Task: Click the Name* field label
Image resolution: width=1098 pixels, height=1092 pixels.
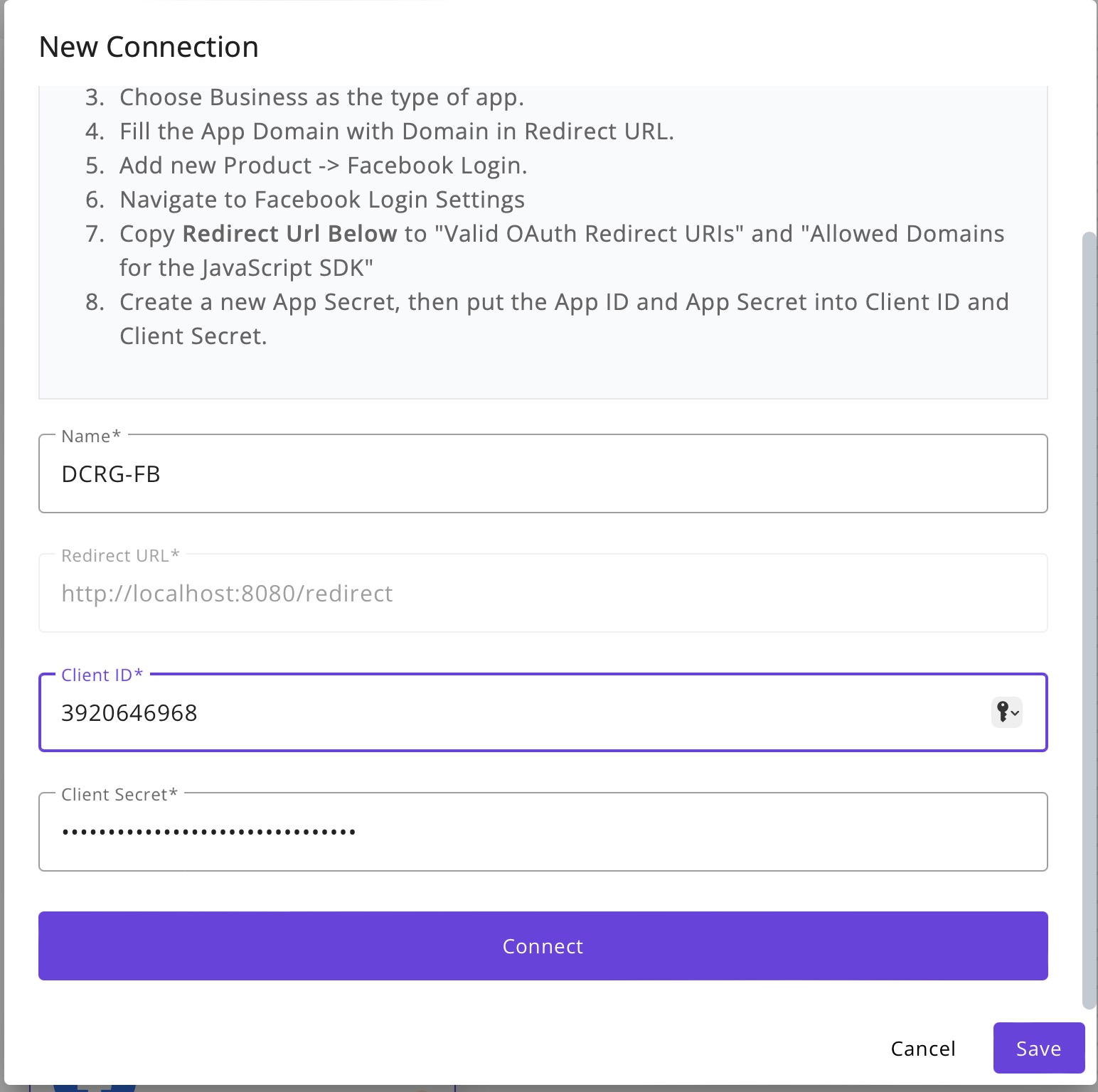Action: (x=91, y=436)
